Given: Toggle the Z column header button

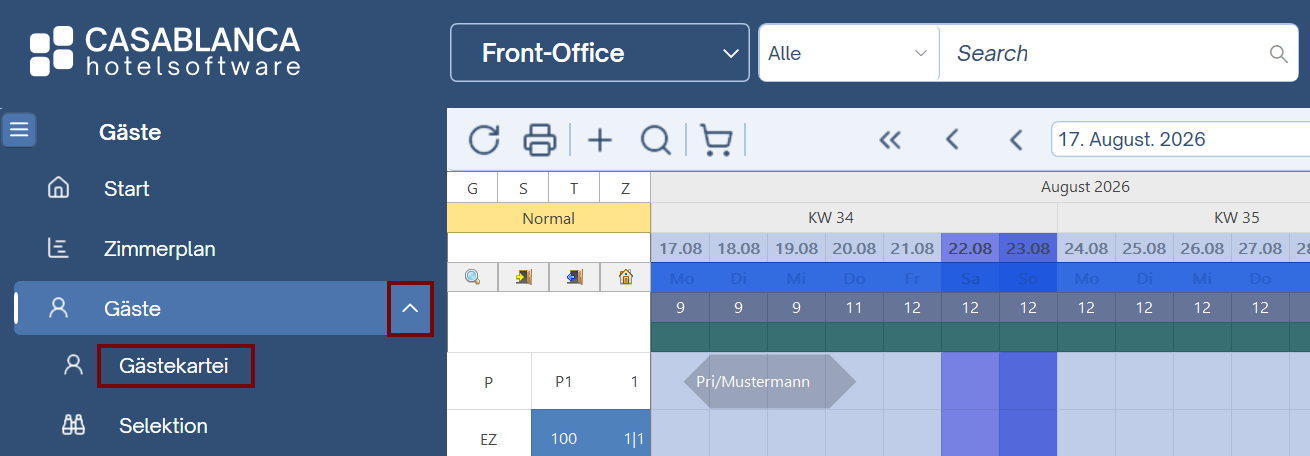Looking at the screenshot, I should (x=625, y=188).
